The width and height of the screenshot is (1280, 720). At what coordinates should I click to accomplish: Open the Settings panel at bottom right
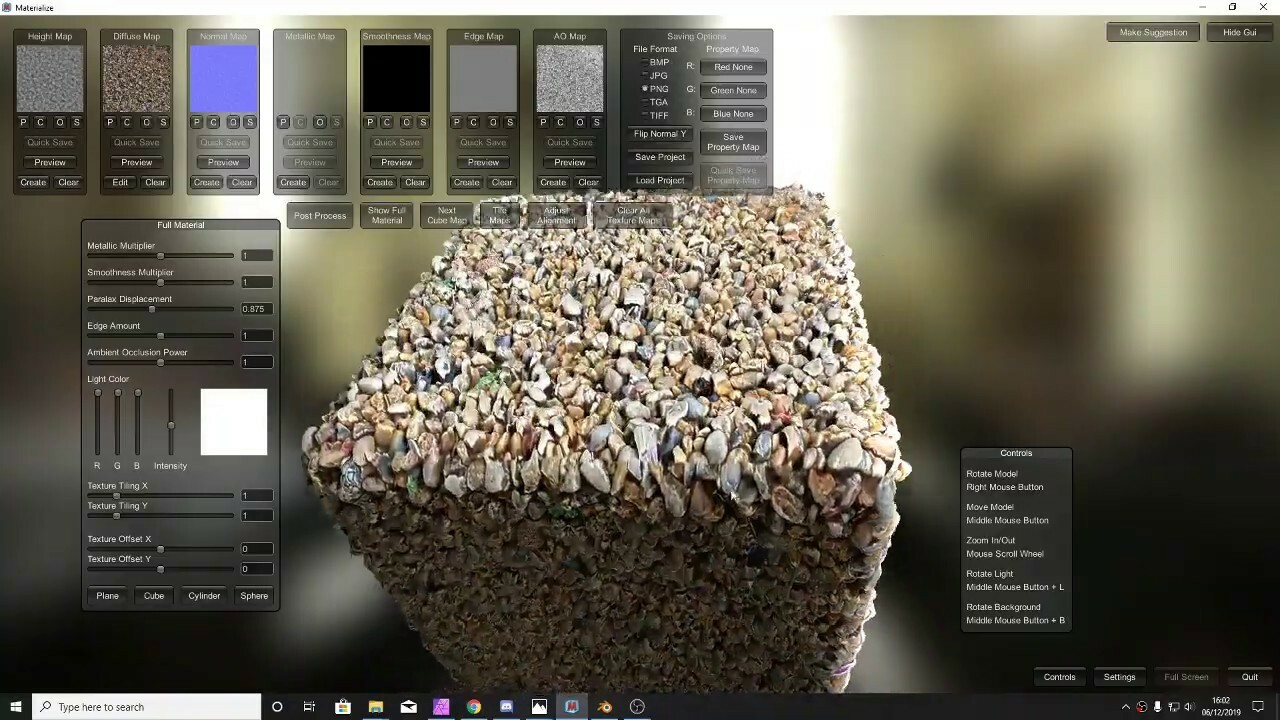pos(1119,677)
